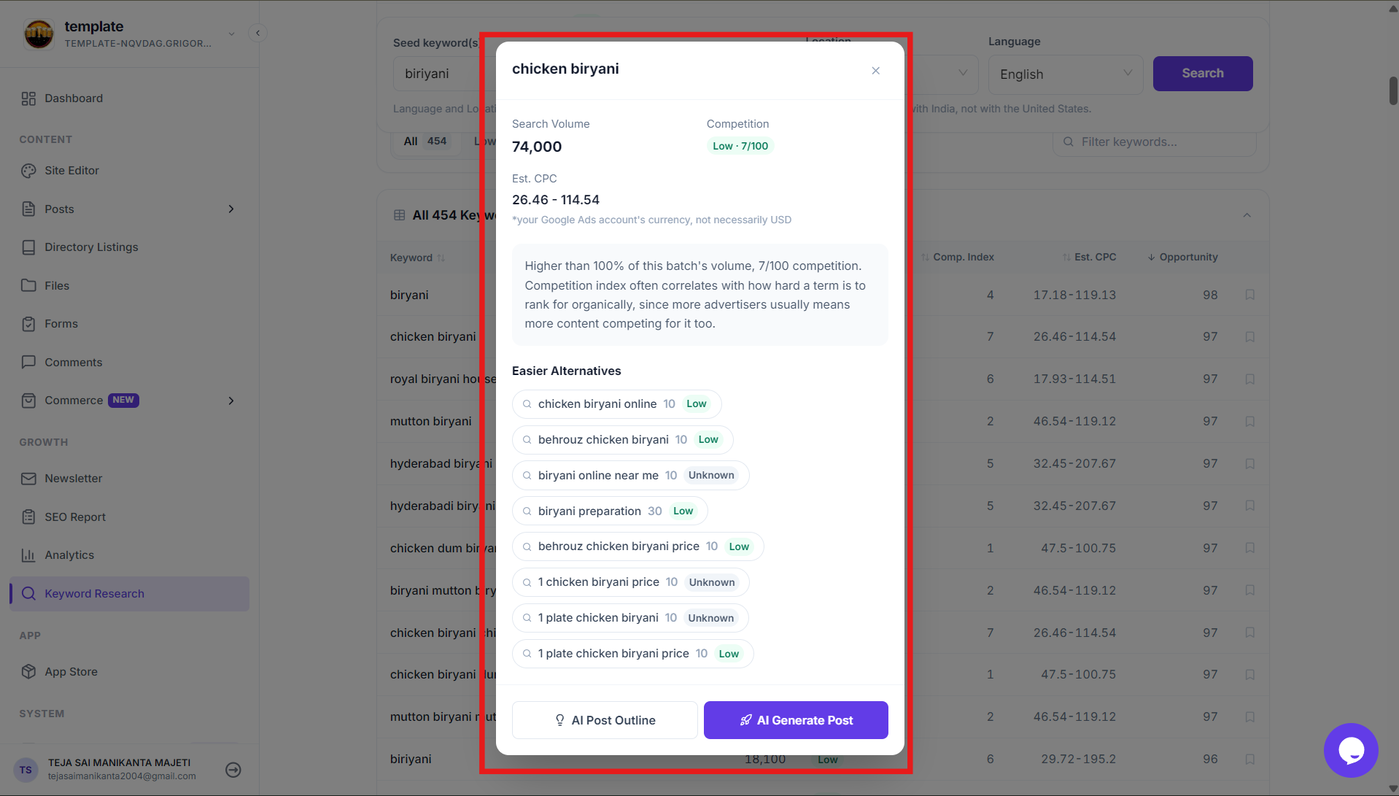Click the AI Post Outline button
The height and width of the screenshot is (796, 1399).
[605, 720]
